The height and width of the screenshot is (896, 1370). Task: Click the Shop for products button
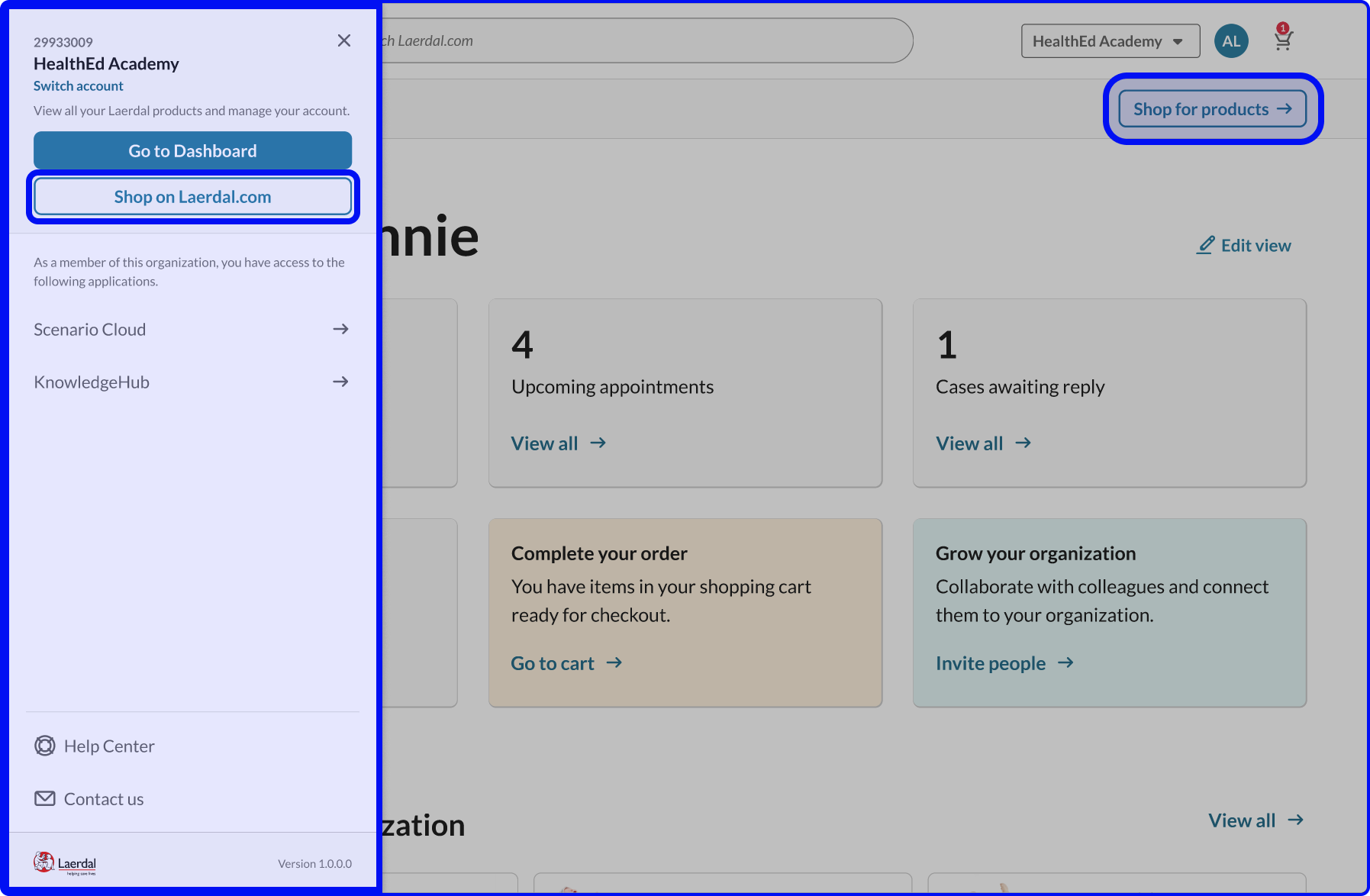1212,109
